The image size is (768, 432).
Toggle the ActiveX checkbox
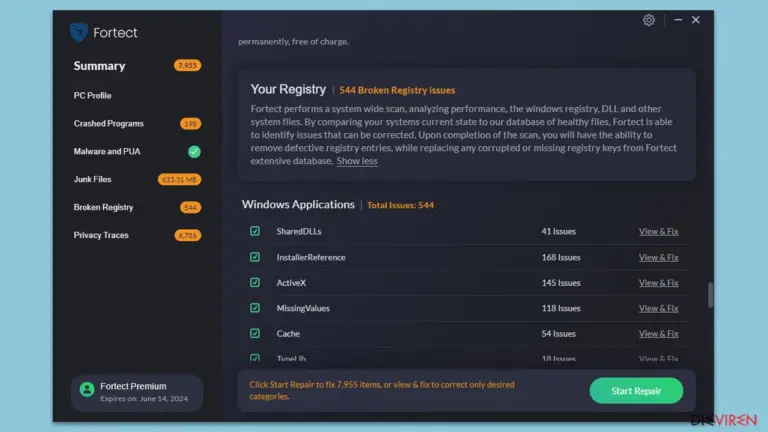pos(255,283)
